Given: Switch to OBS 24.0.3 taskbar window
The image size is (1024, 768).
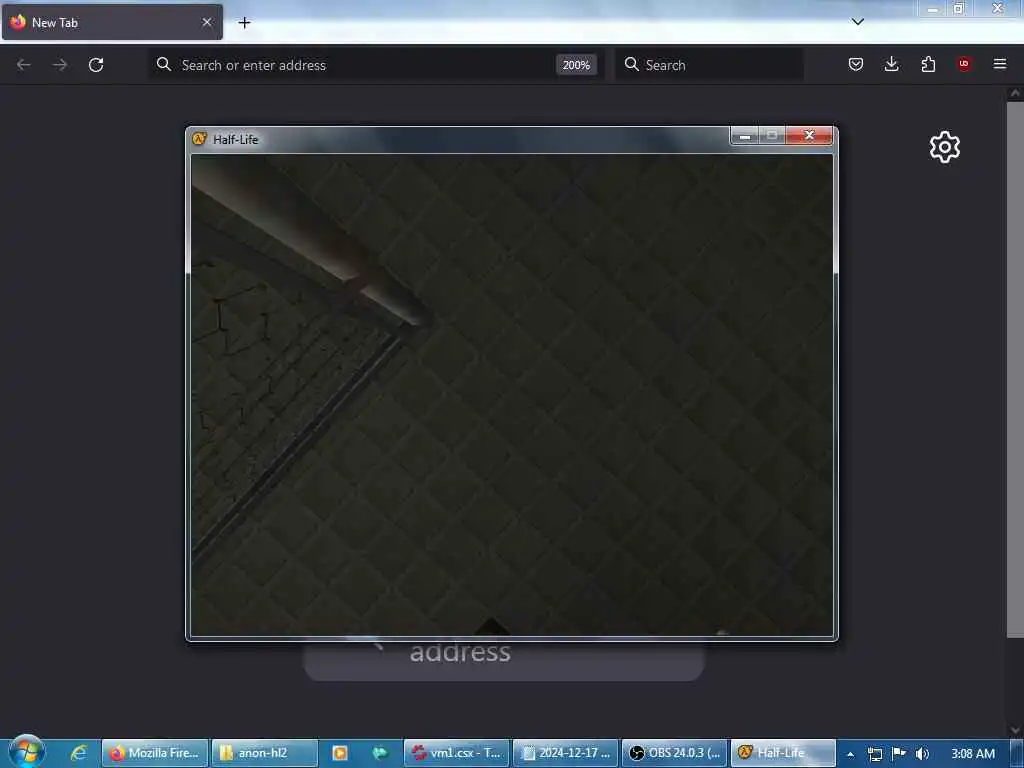Looking at the screenshot, I should (x=674, y=753).
